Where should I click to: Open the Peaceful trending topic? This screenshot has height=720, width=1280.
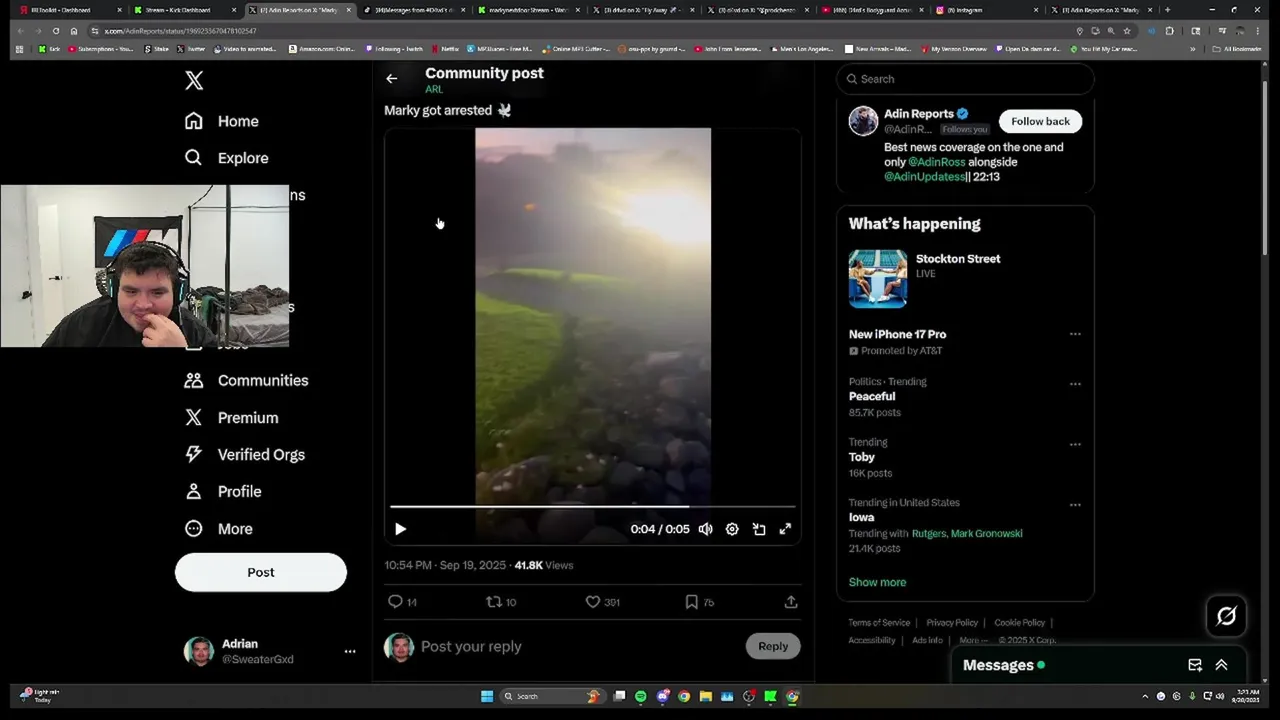(872, 396)
